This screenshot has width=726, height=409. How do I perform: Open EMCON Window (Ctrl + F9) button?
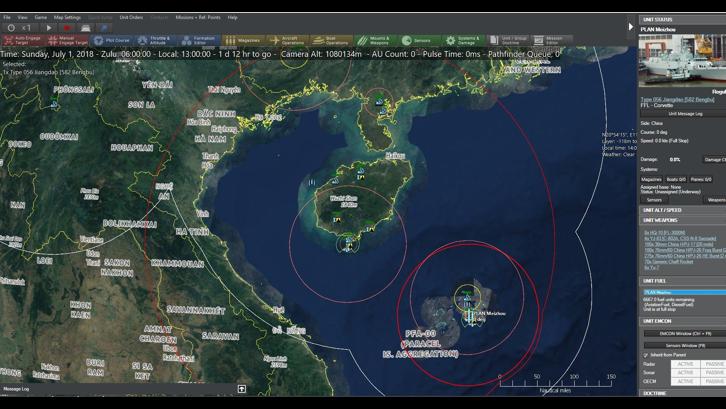685,333
